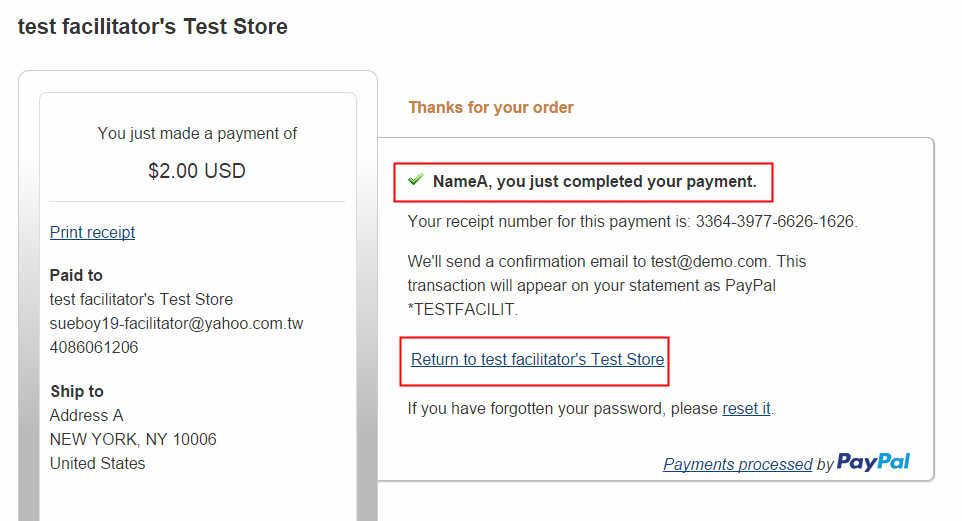
Task: Click the page title "test facilitator's Test Store"
Action: (153, 27)
